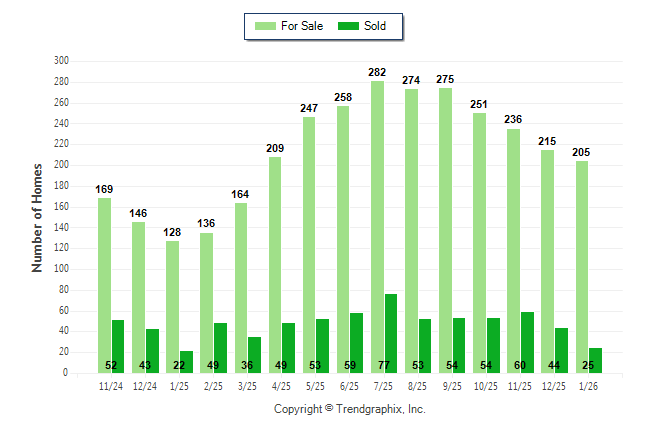
Task: Click the 6/25 Sold bar
Action: 357,342
